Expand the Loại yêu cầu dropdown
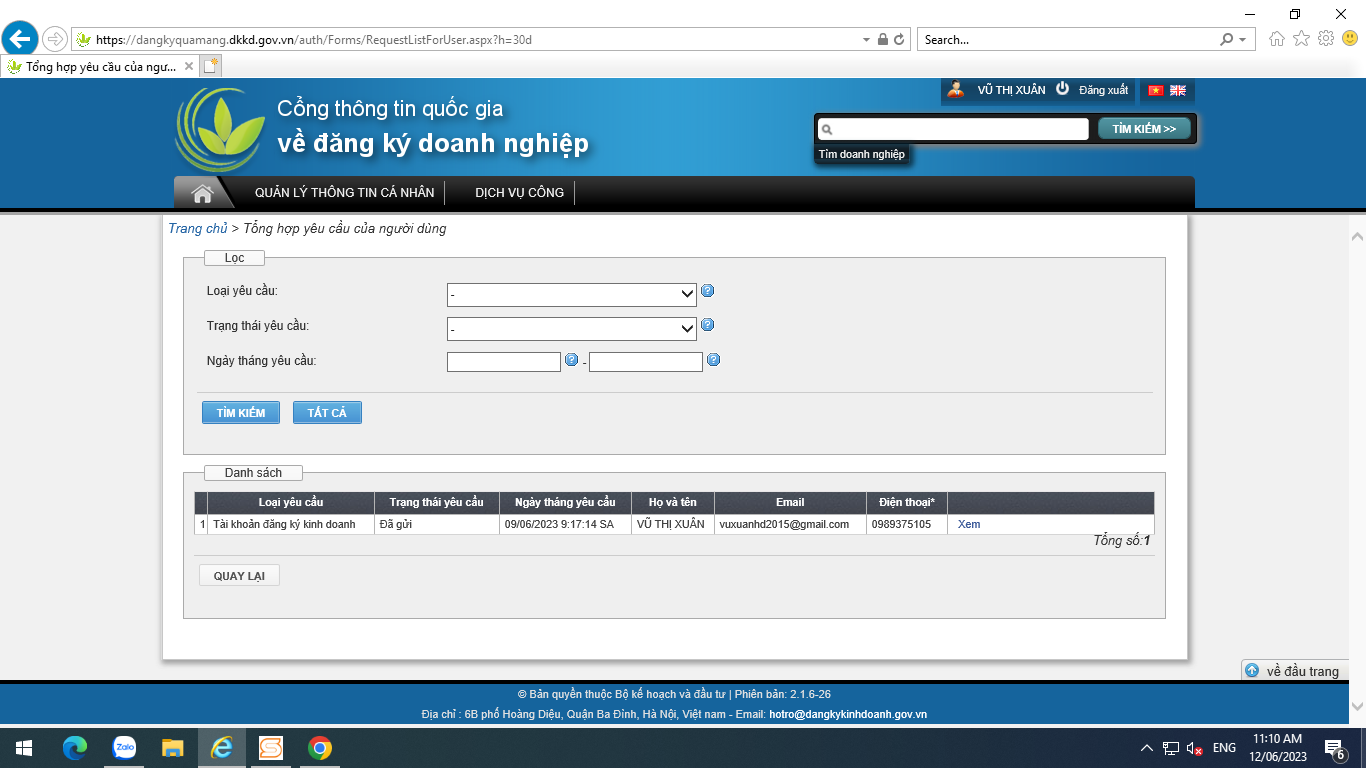The width and height of the screenshot is (1366, 768). point(571,295)
